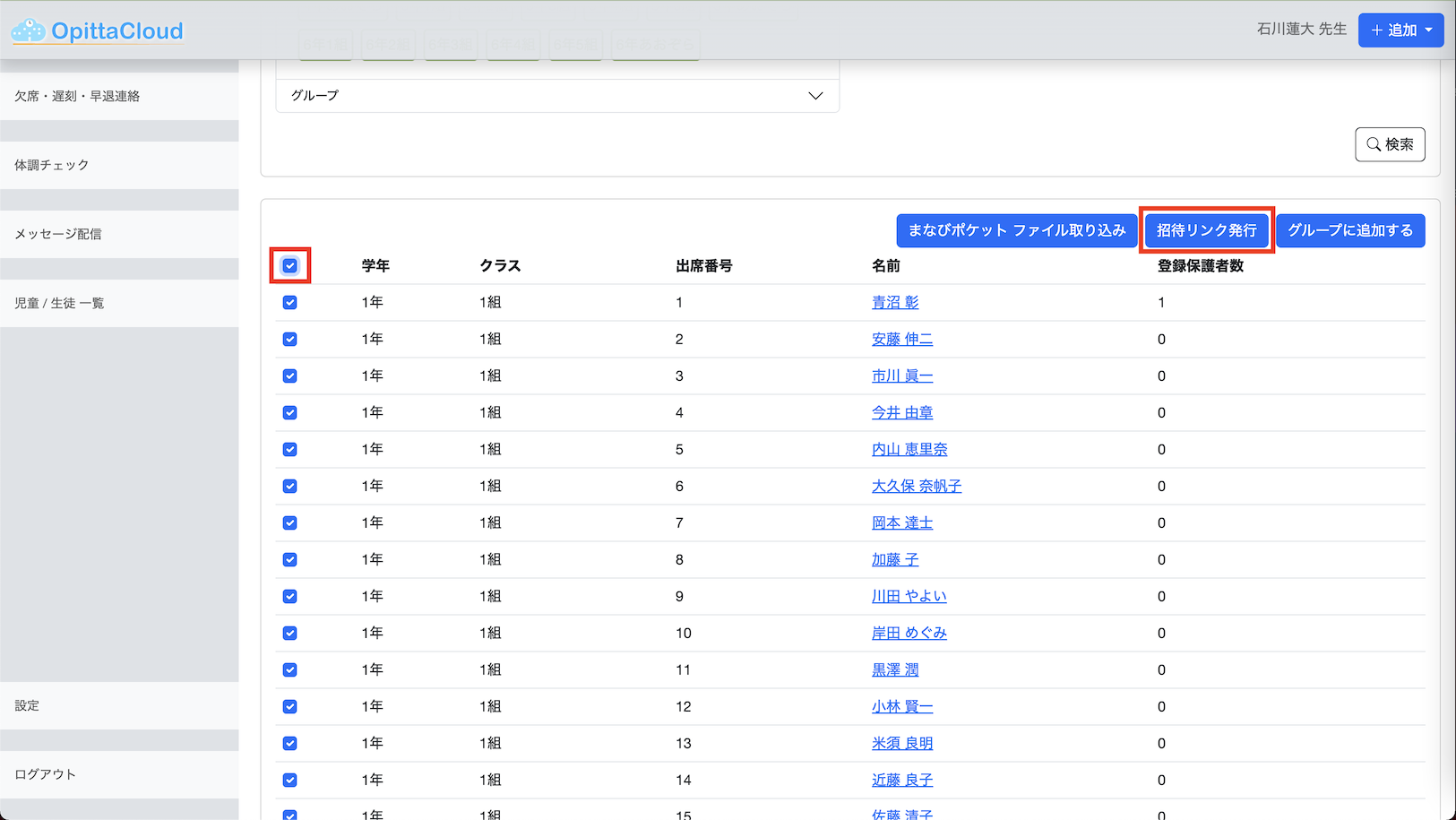Uncheck the checkbox for 大久保 奈帆子
1456x820 pixels.
[290, 486]
